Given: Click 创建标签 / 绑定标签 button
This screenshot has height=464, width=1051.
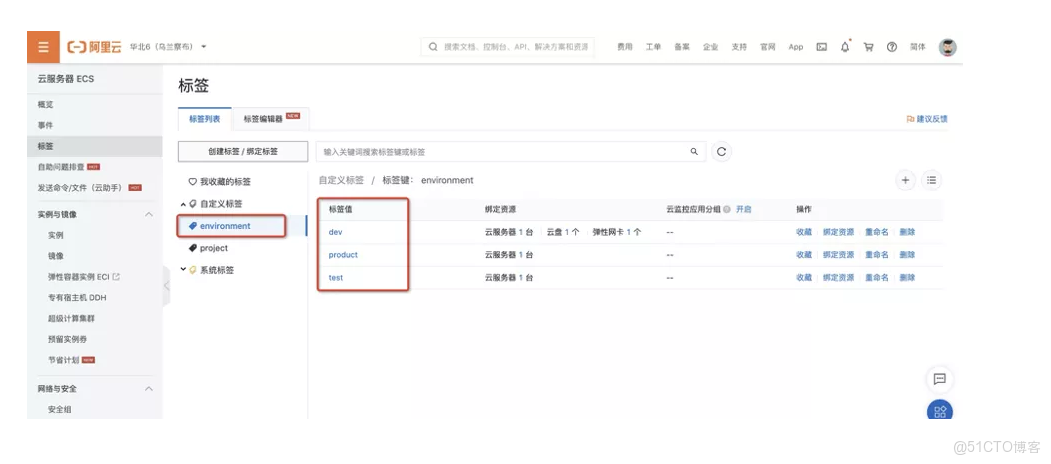Looking at the screenshot, I should point(243,152).
